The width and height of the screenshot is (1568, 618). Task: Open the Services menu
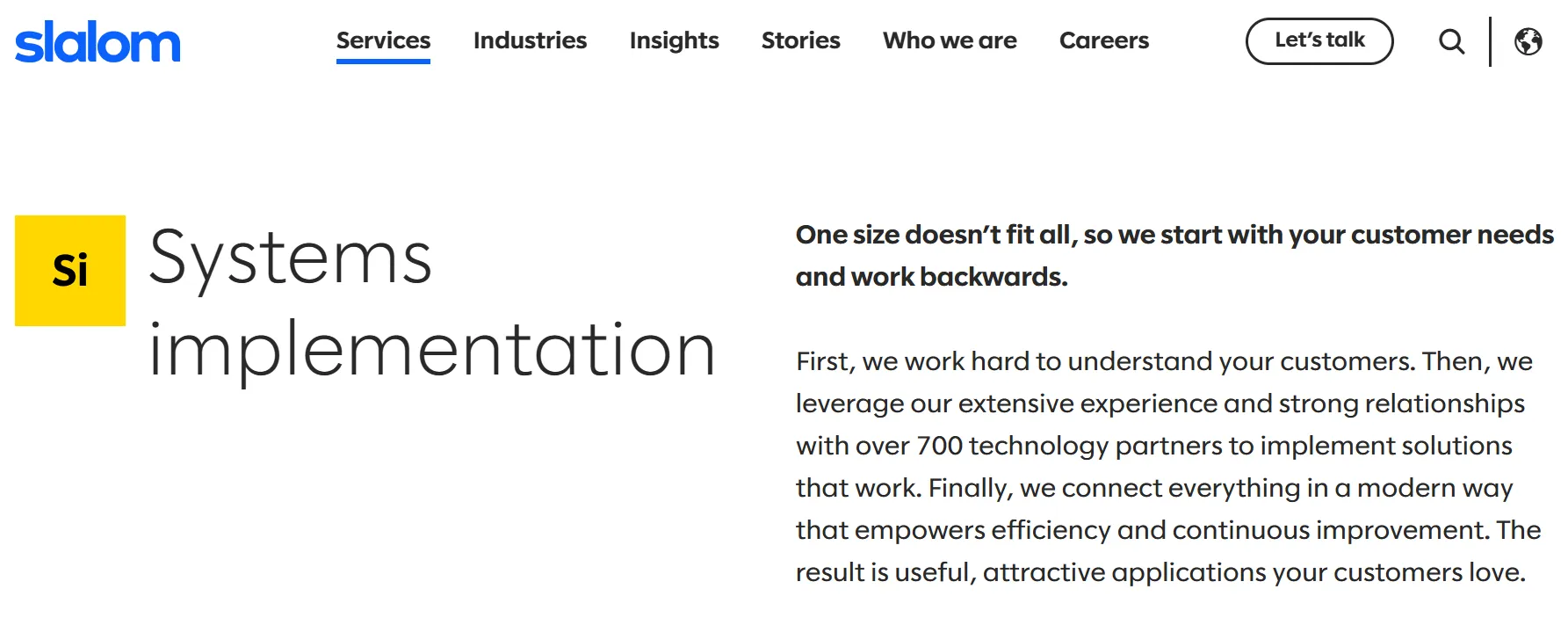[x=383, y=40]
